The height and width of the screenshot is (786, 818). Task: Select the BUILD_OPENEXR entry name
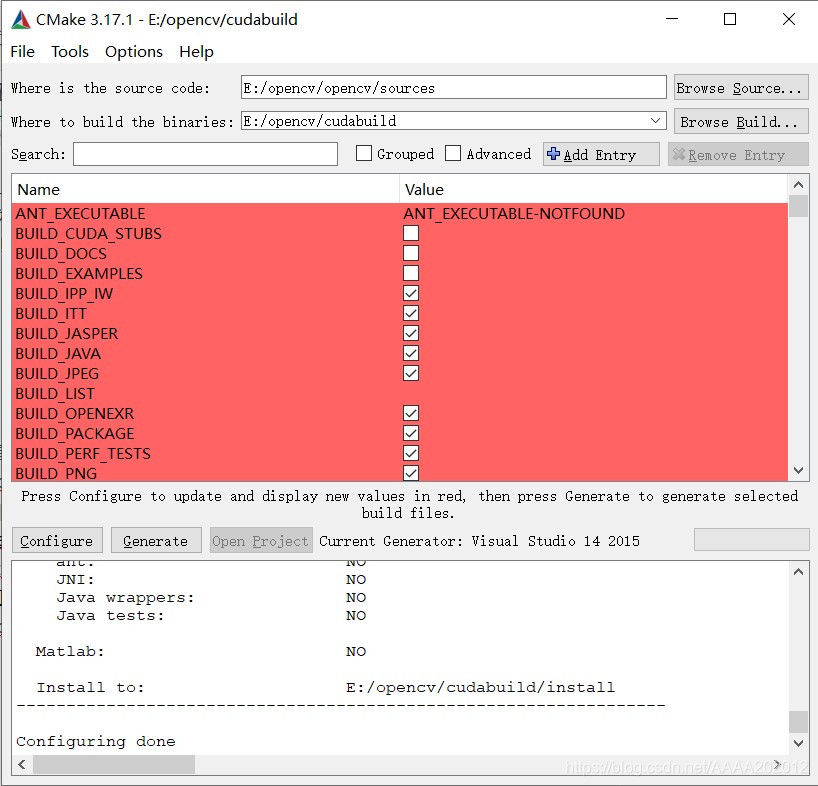[x=75, y=413]
